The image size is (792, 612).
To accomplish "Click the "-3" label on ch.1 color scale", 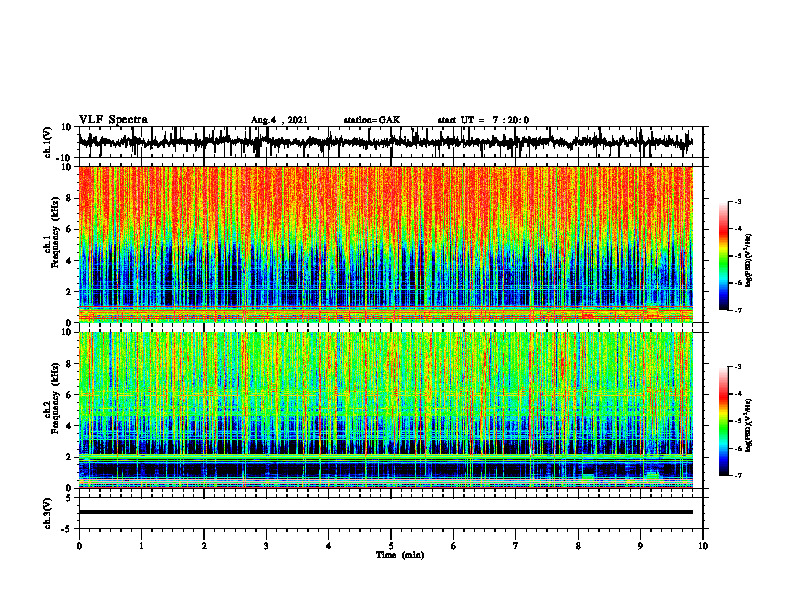I will coord(738,202).
